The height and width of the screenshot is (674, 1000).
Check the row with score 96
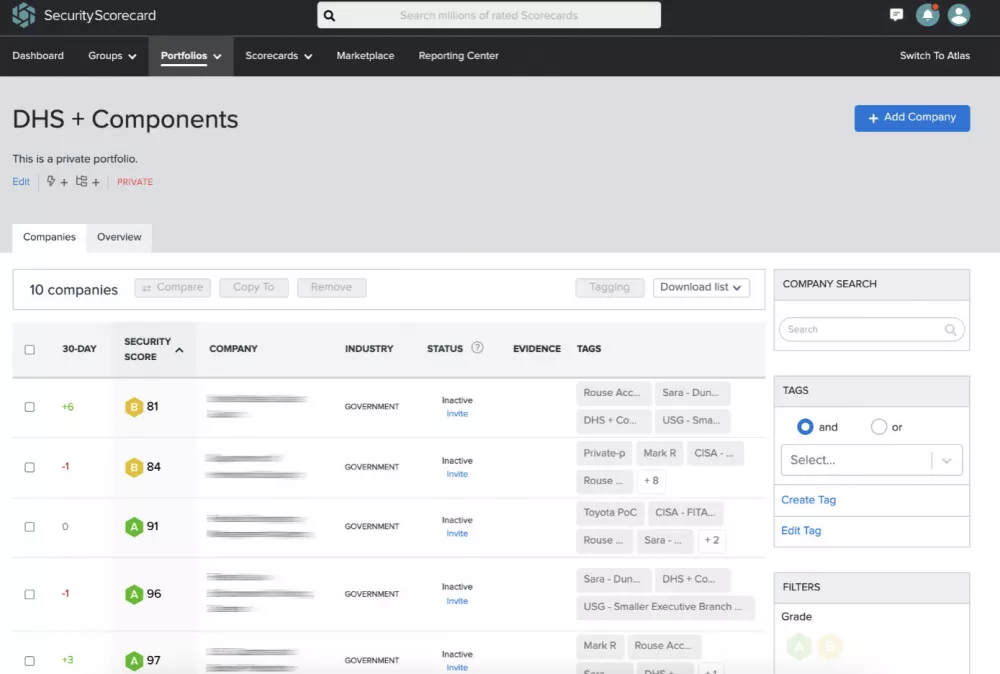click(29, 594)
